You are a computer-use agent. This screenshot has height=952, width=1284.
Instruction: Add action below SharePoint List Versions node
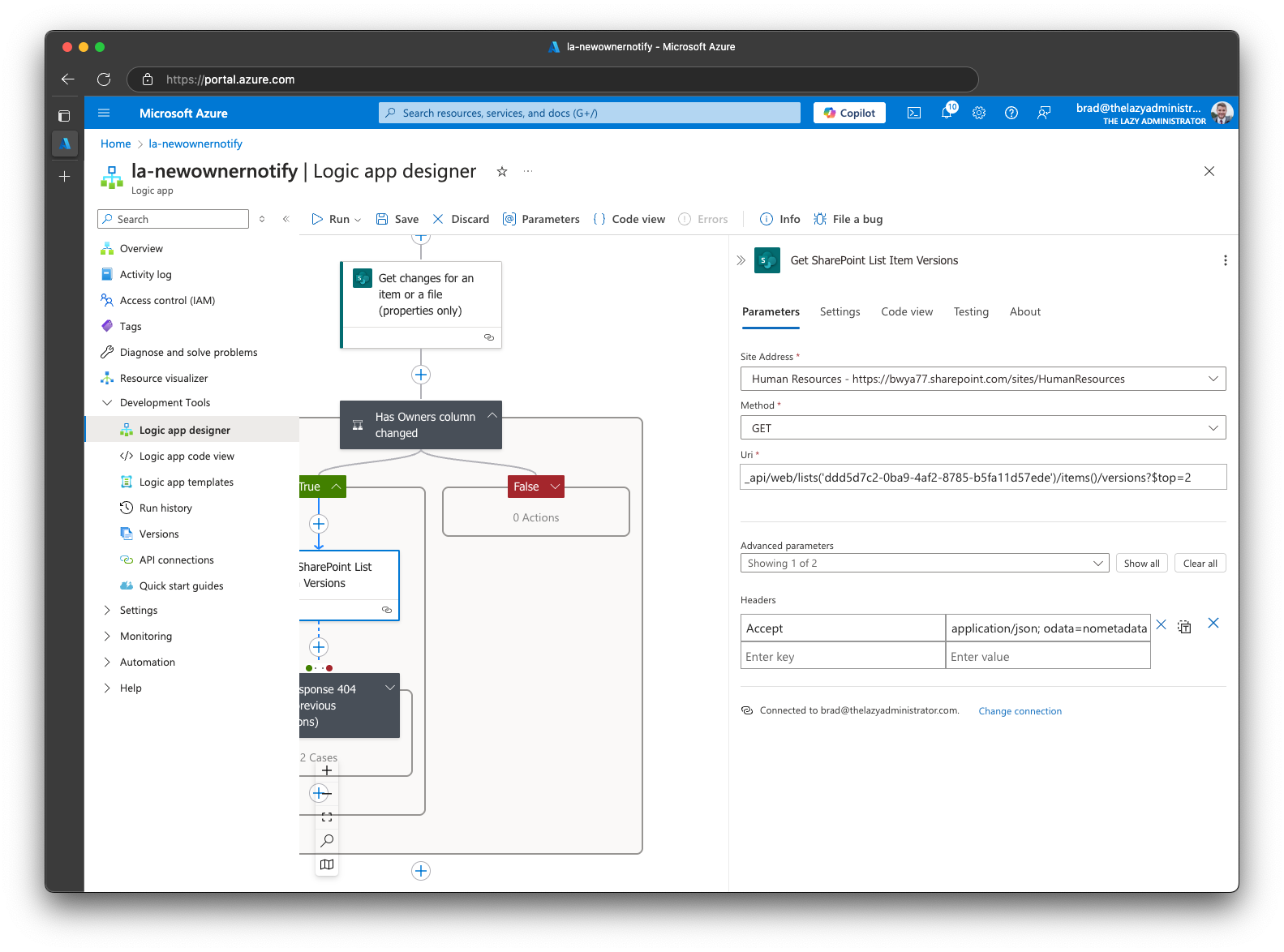319,647
